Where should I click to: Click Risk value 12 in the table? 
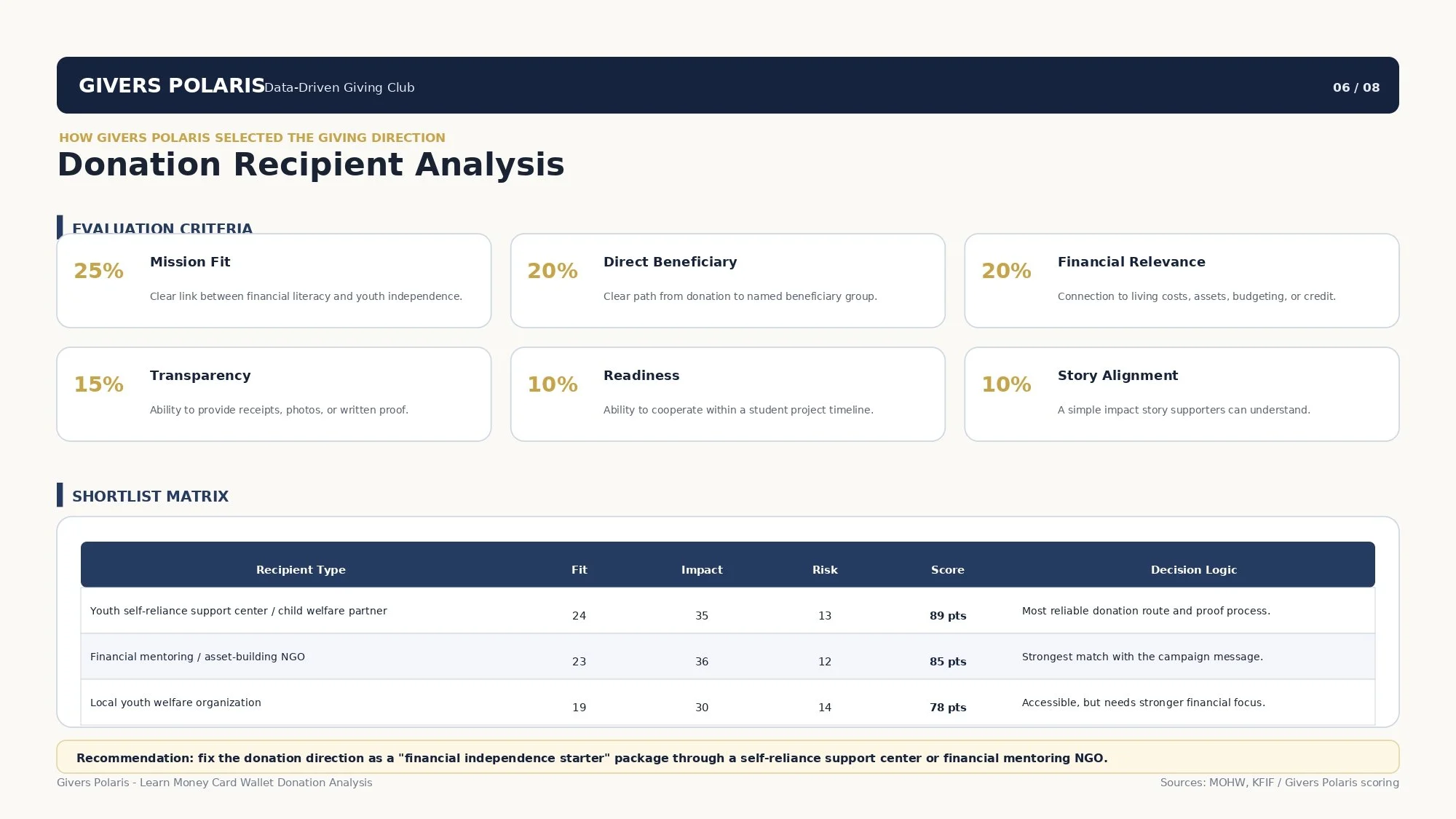pyautogui.click(x=825, y=662)
